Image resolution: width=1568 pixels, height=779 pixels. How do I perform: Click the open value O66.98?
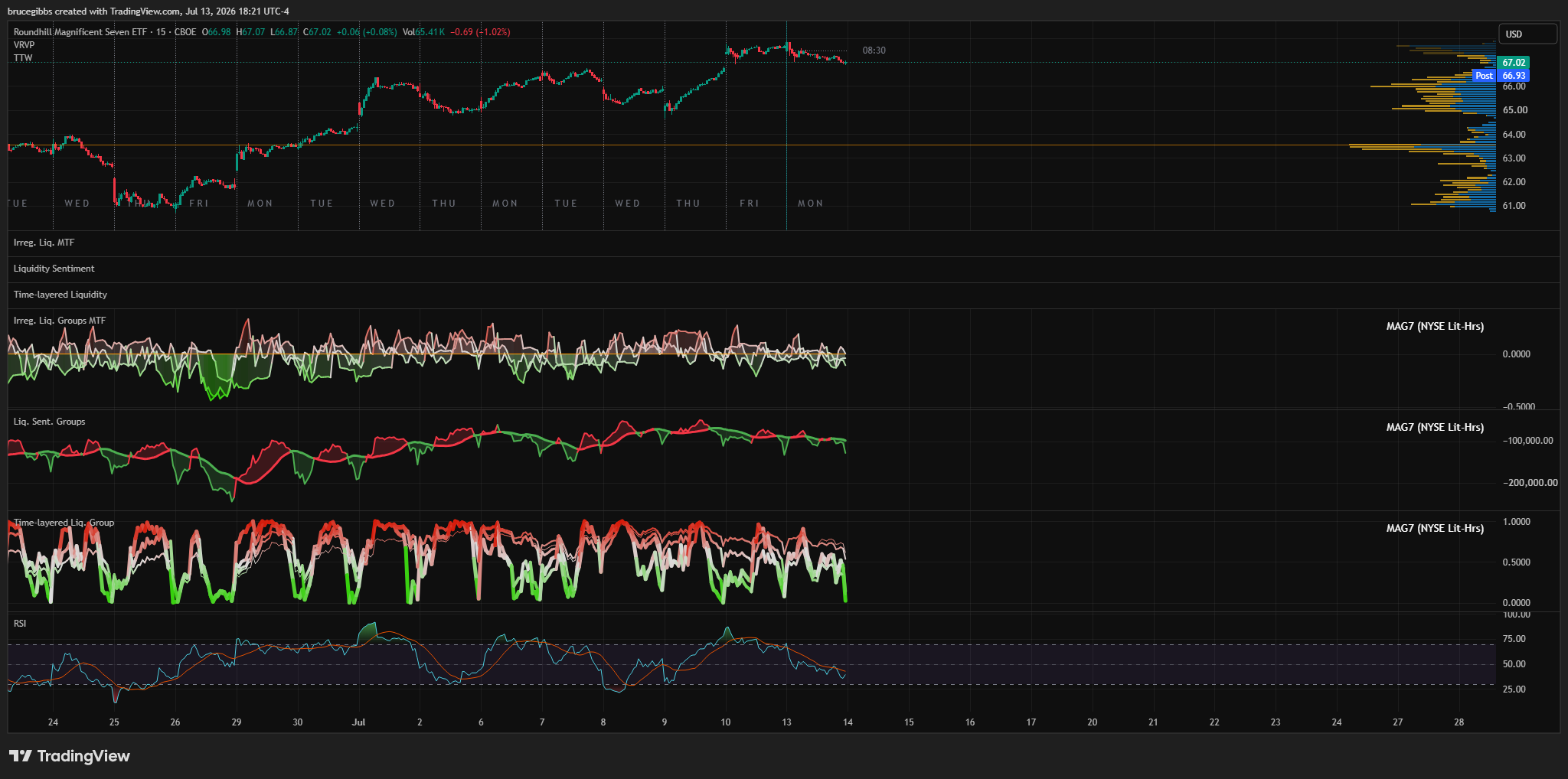click(217, 32)
